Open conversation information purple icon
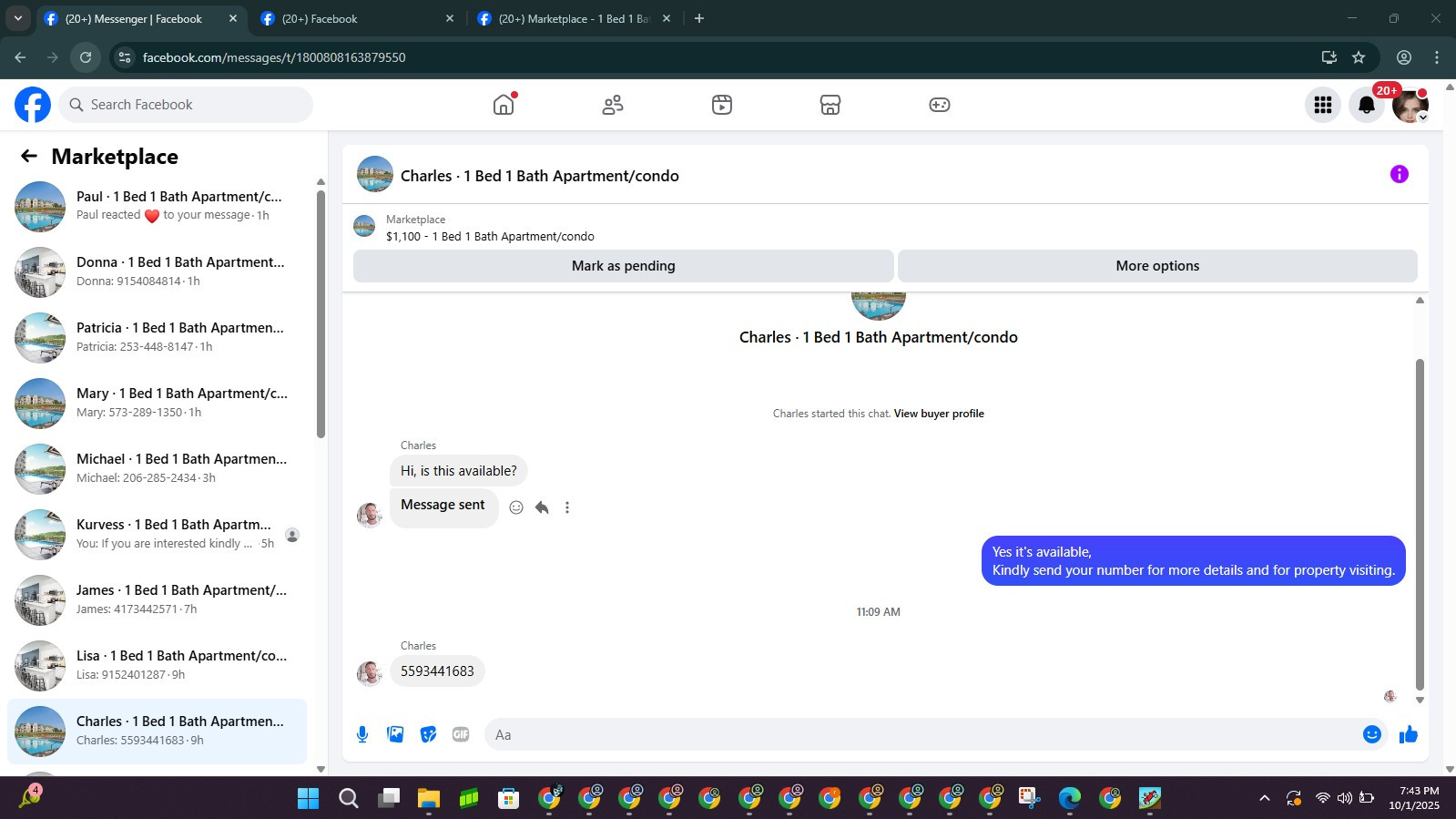This screenshot has width=1456, height=819. [x=1400, y=174]
